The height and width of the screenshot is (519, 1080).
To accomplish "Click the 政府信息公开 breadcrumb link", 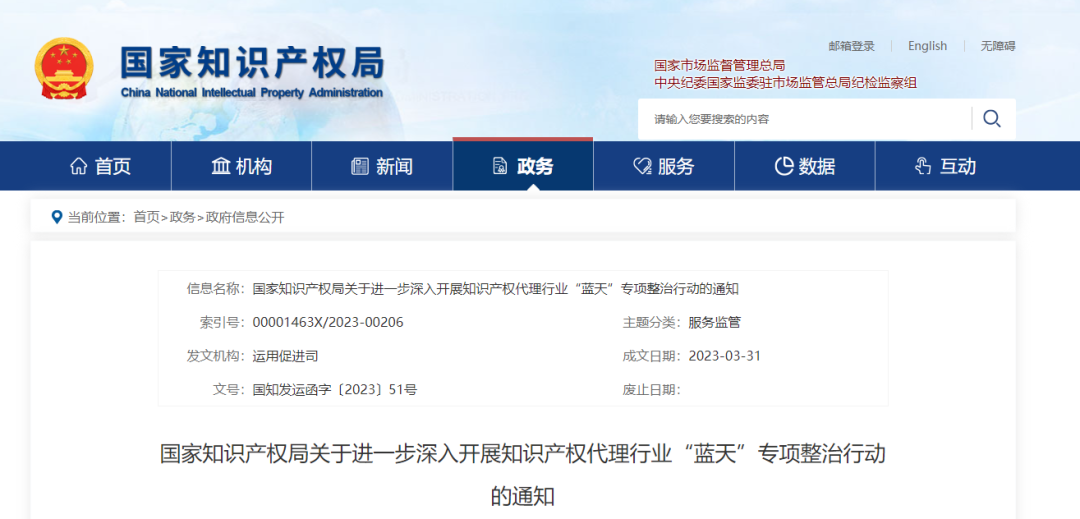I will [x=245, y=218].
